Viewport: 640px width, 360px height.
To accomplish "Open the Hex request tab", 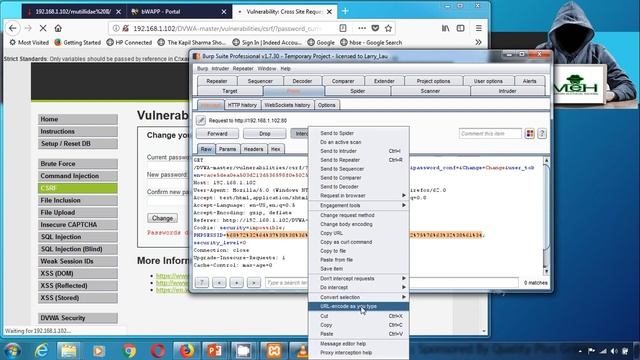I will click(276, 149).
